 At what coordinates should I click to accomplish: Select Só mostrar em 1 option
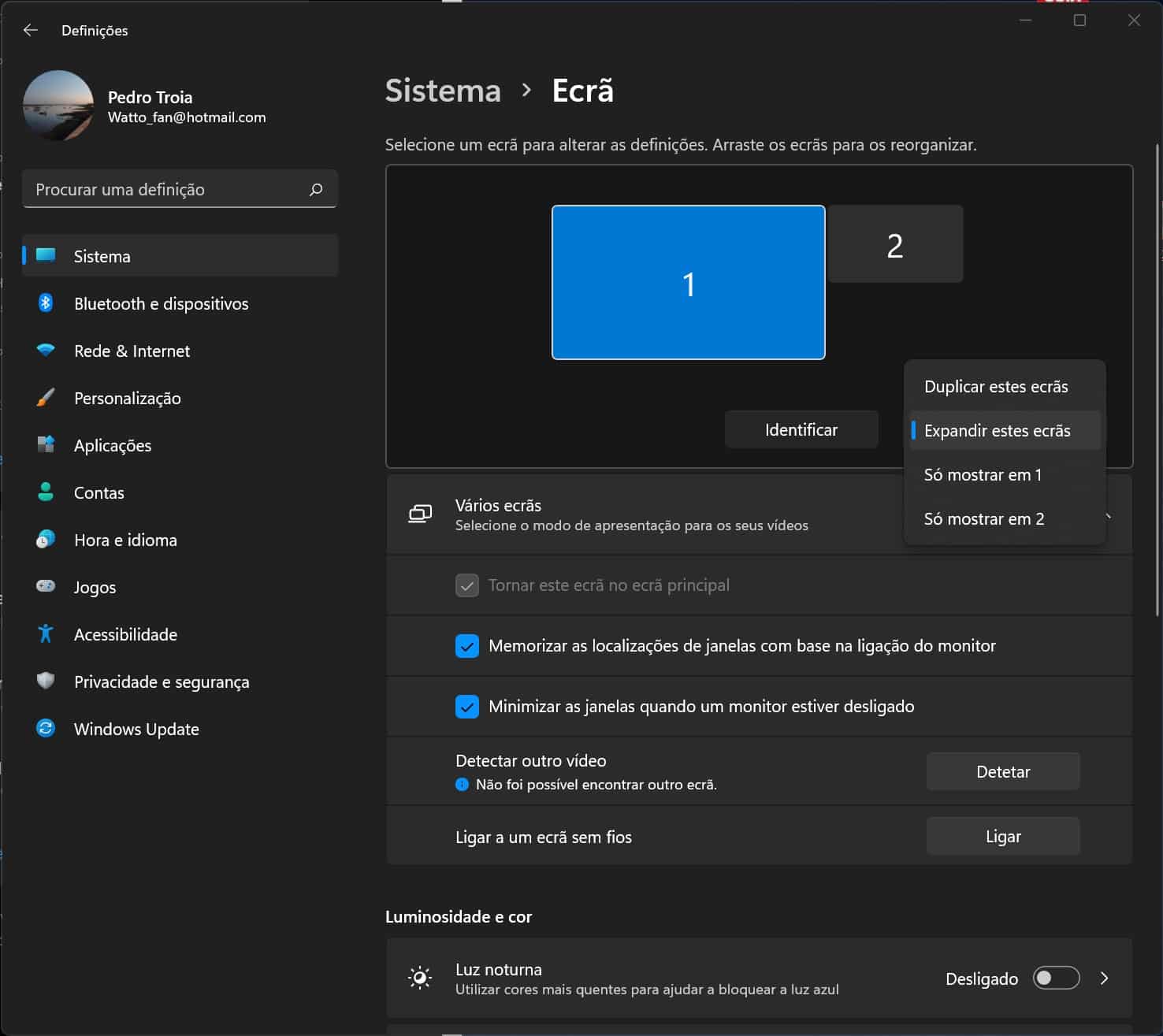[x=983, y=475]
